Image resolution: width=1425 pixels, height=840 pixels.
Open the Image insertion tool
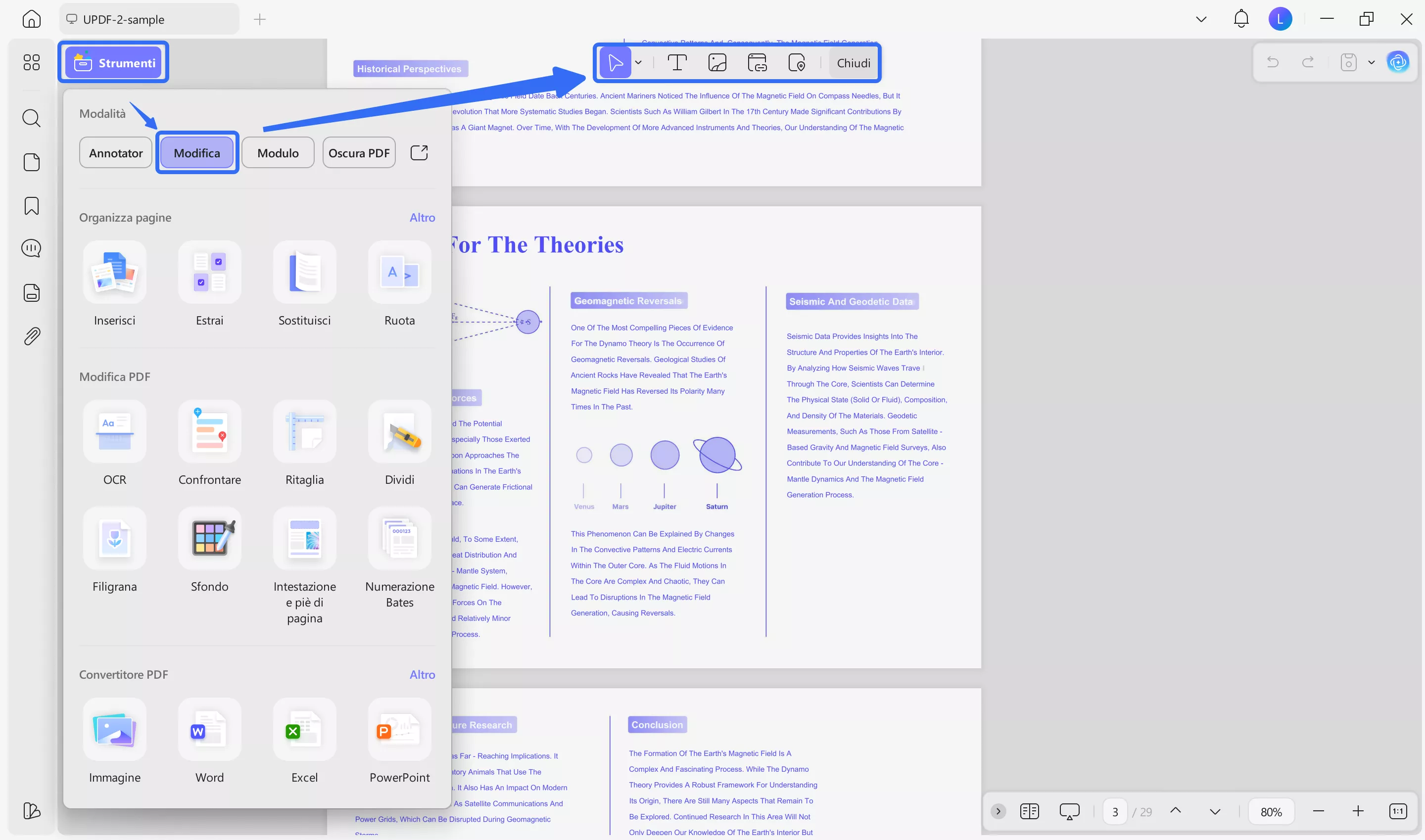(x=717, y=62)
